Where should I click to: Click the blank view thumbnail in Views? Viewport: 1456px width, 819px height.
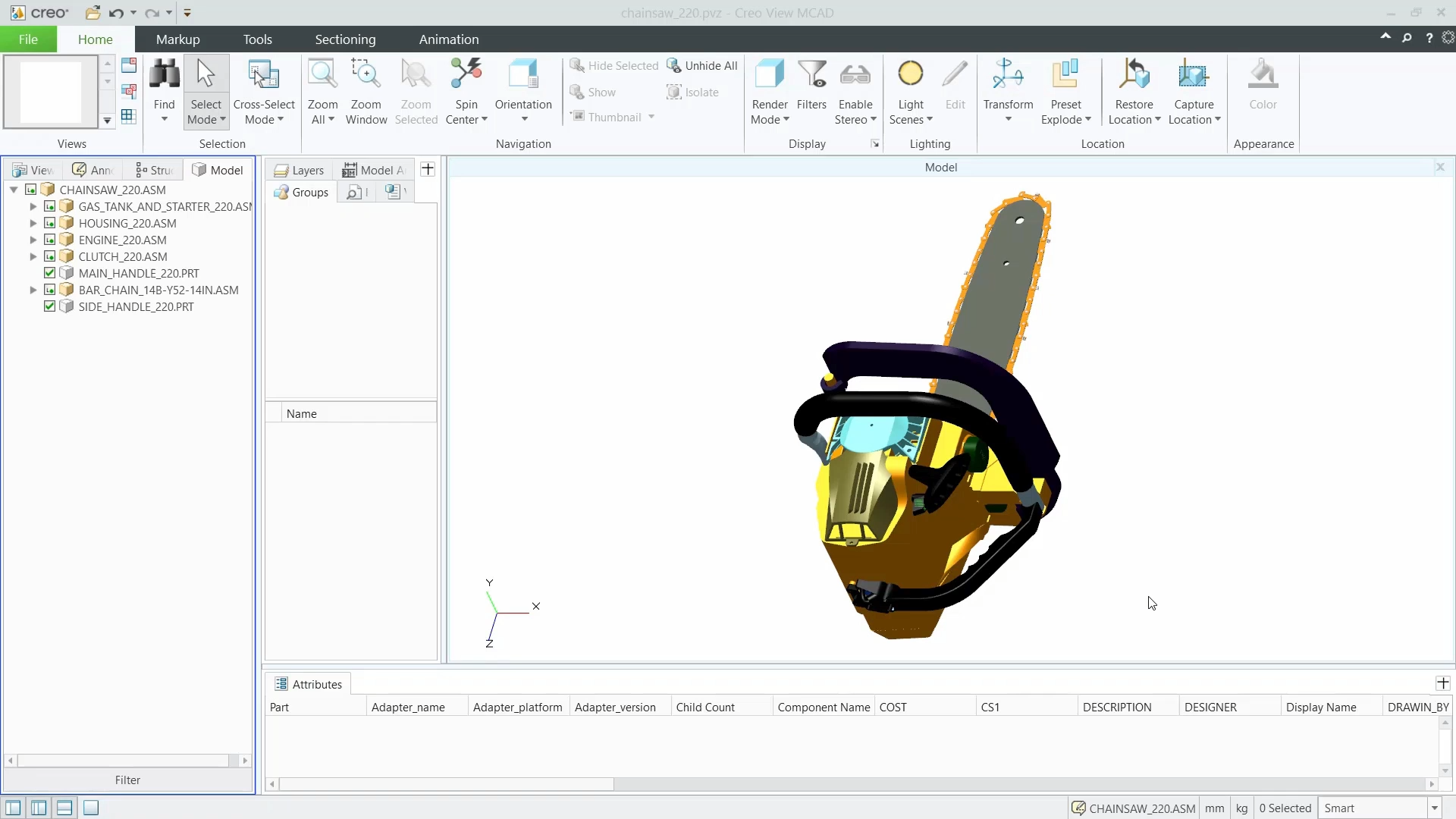(x=50, y=92)
